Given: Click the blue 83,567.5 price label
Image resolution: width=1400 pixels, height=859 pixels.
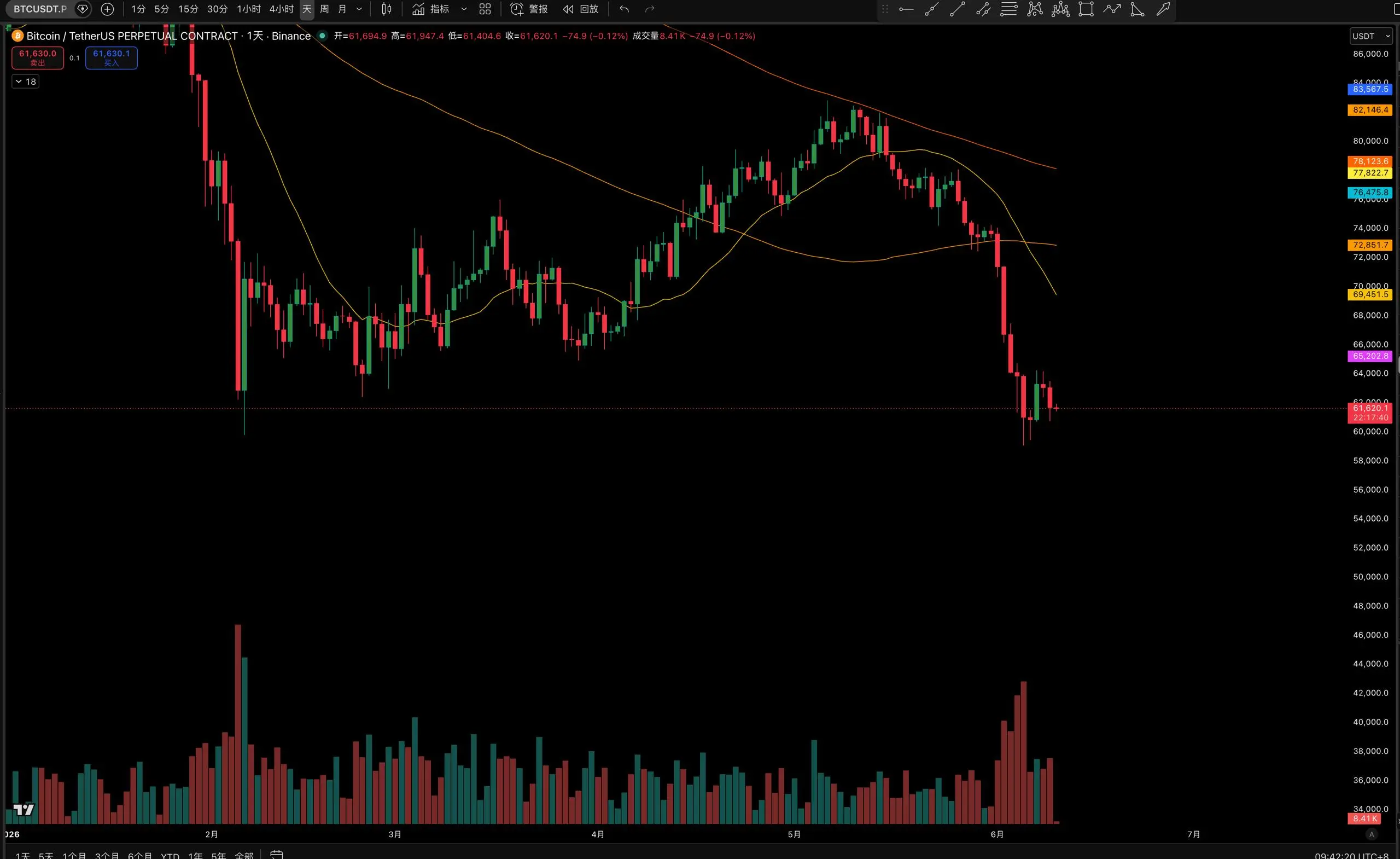Looking at the screenshot, I should [1370, 89].
